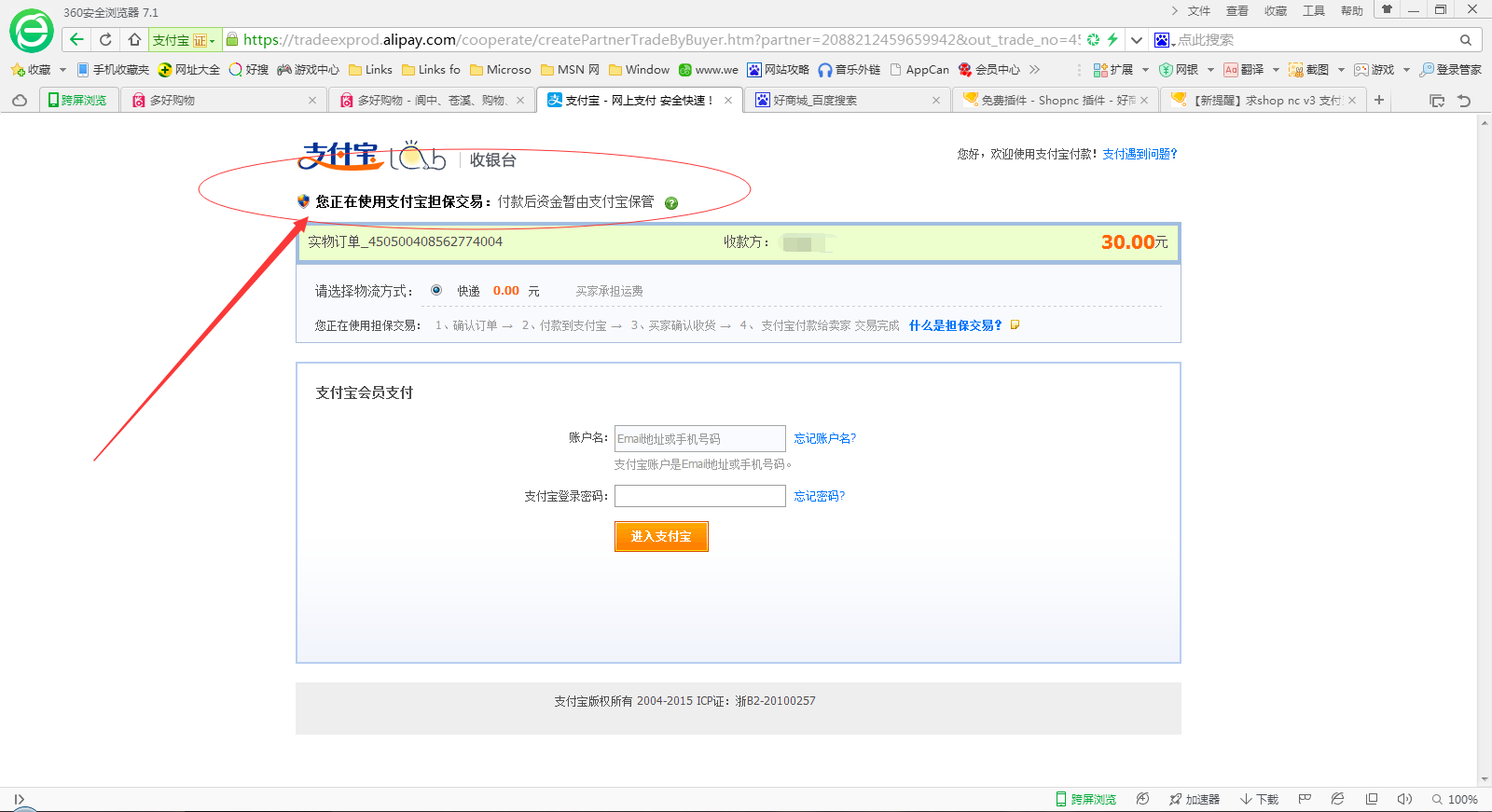Open the 游戏中心 bookmark
Viewport: 1492px width, 812px height.
click(309, 70)
